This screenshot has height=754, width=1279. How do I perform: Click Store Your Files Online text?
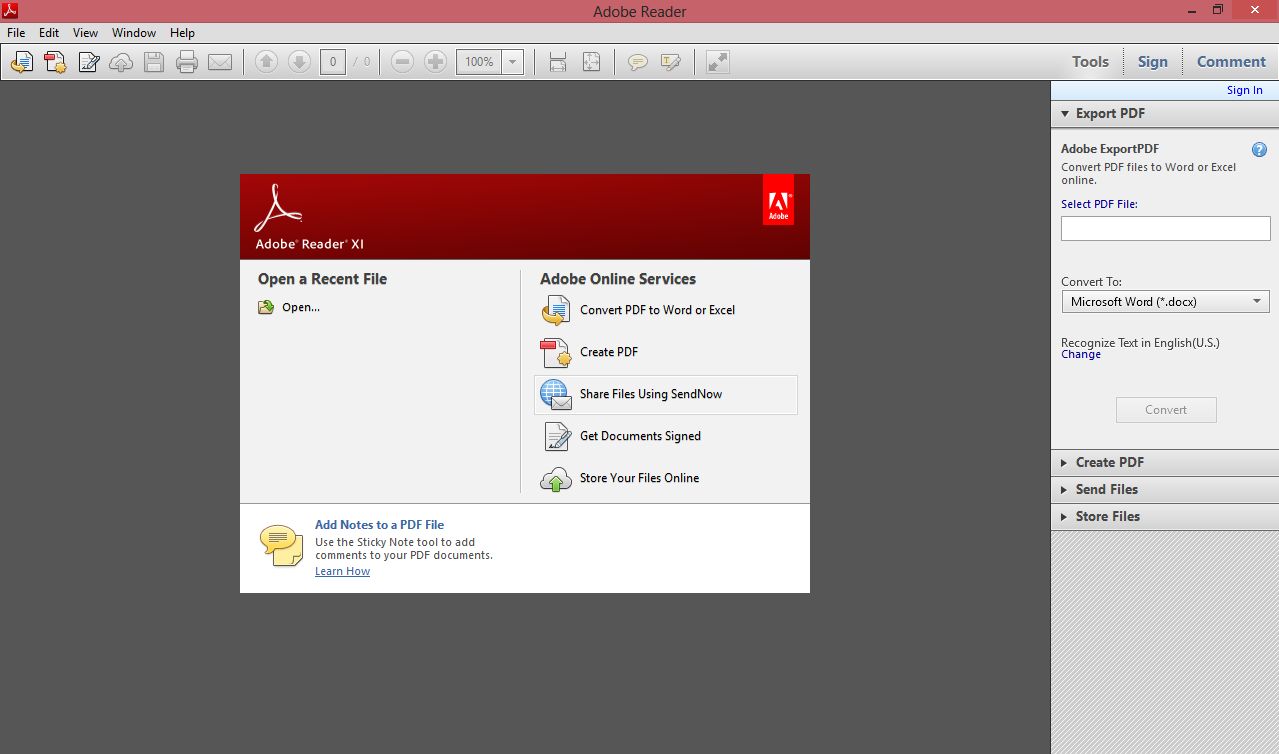pos(639,478)
